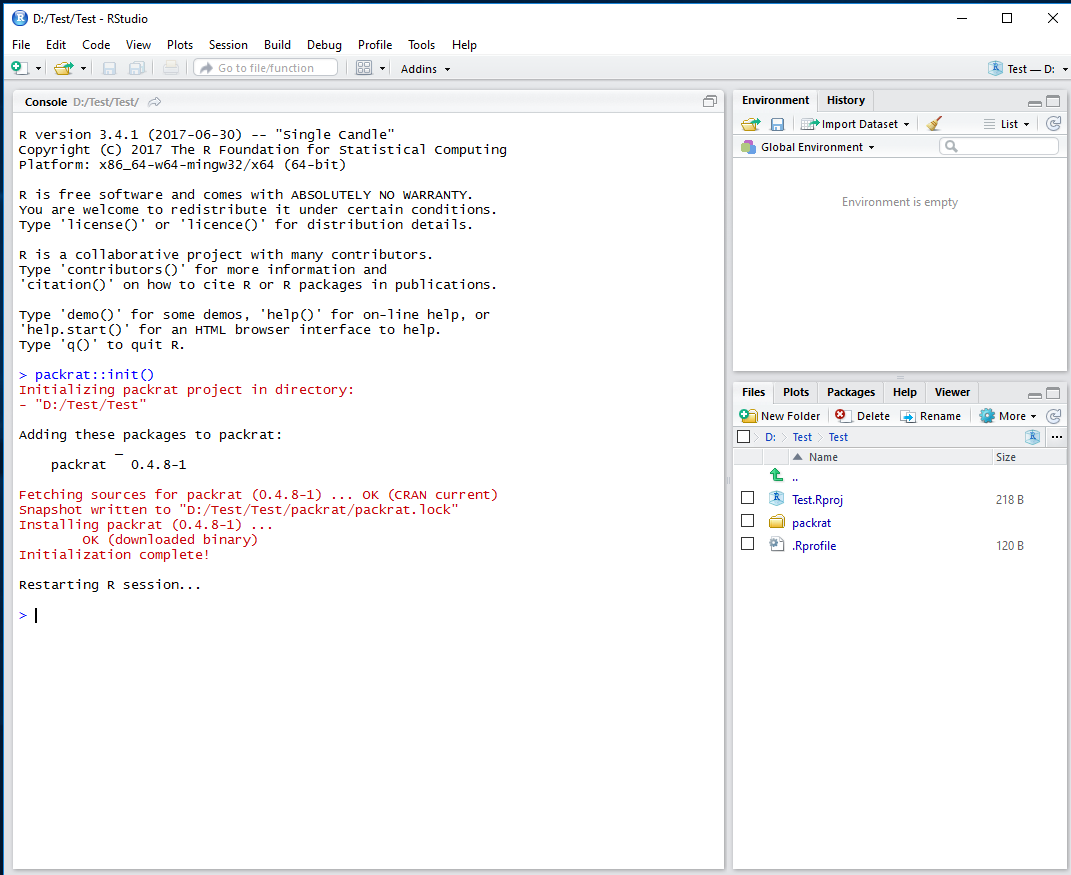Click the New Folder button
Screen dimensions: 1071x875
[x=780, y=416]
